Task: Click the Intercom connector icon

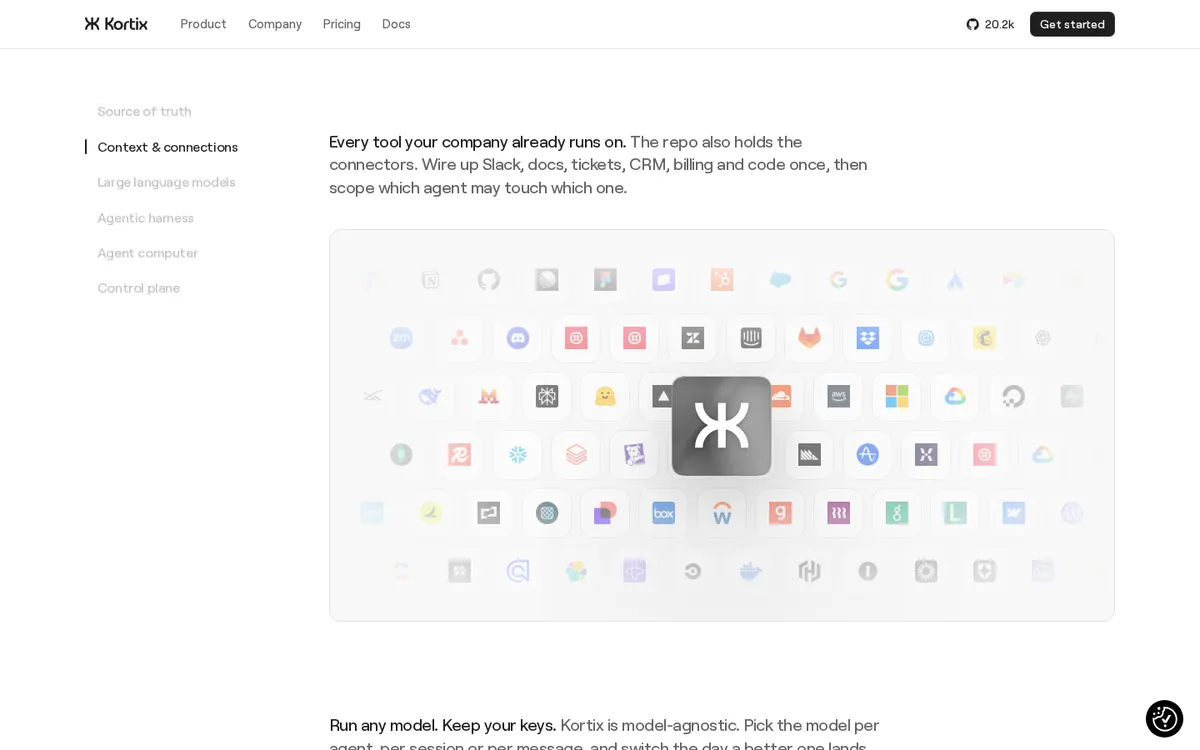Action: tap(751, 338)
